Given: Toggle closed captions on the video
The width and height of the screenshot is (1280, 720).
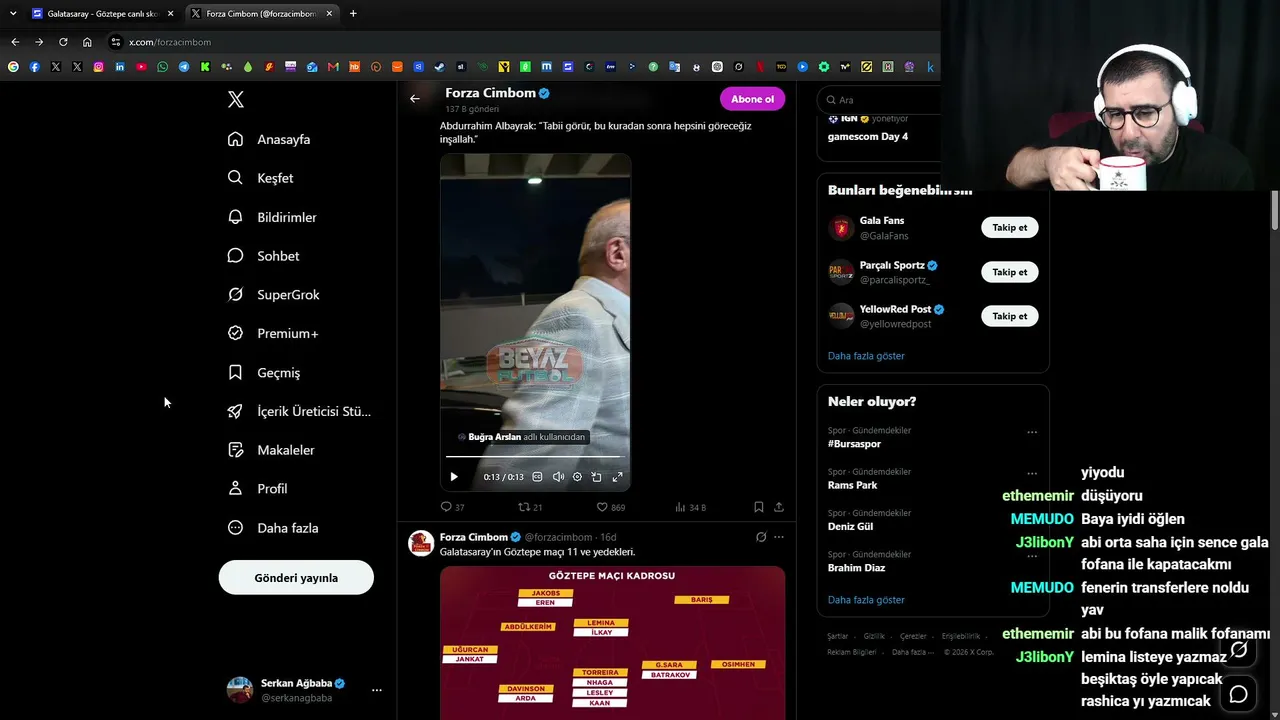Looking at the screenshot, I should point(537,477).
